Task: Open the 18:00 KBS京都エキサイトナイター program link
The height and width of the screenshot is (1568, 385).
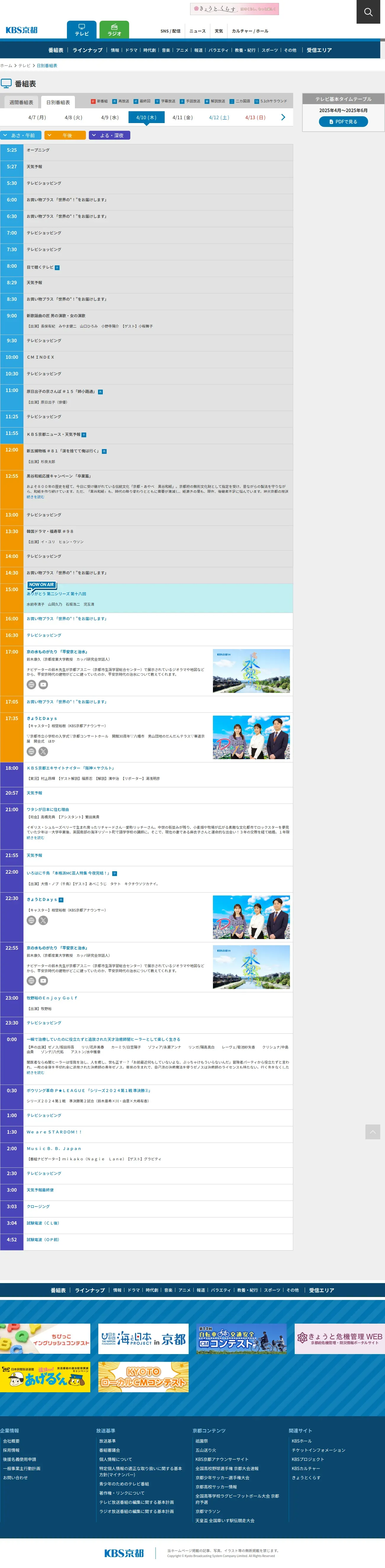Action: [70, 768]
